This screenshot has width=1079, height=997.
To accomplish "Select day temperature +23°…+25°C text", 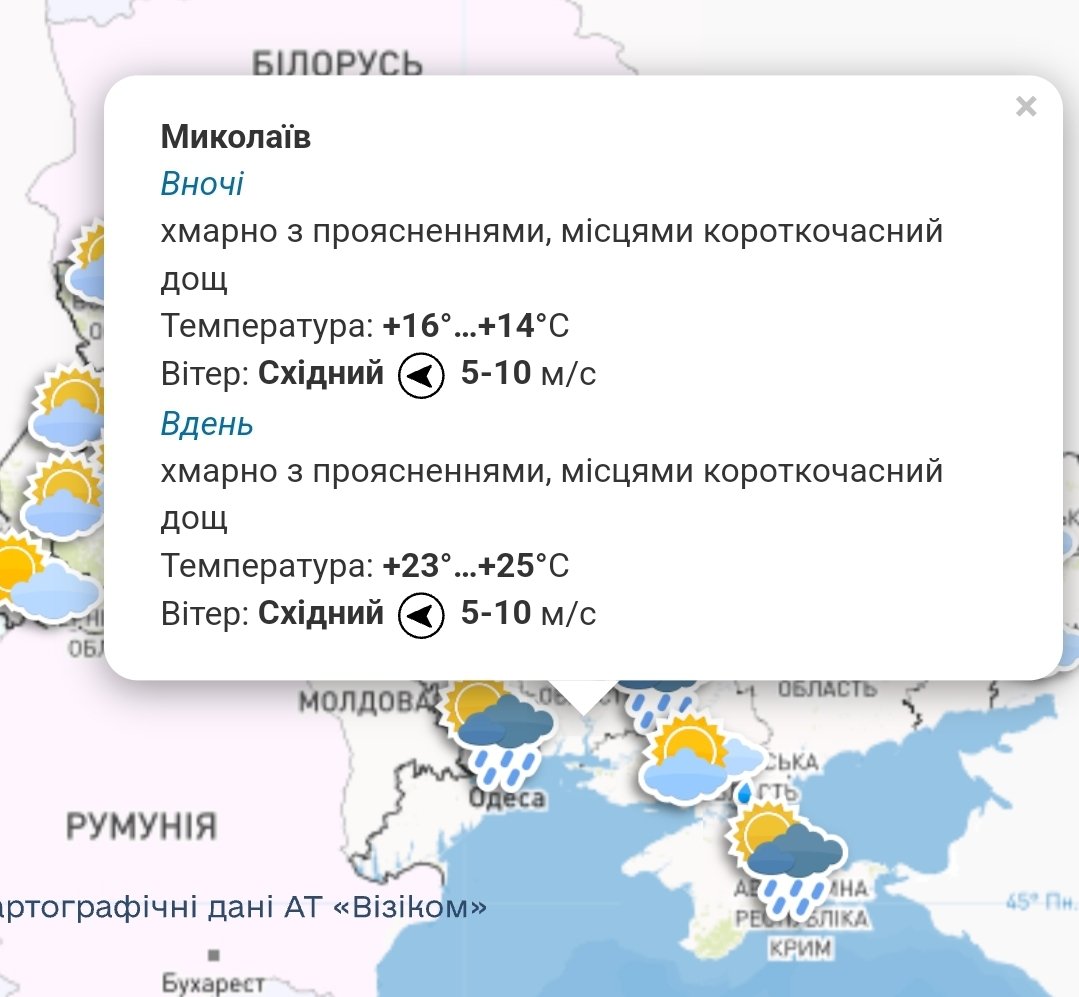I will [475, 567].
